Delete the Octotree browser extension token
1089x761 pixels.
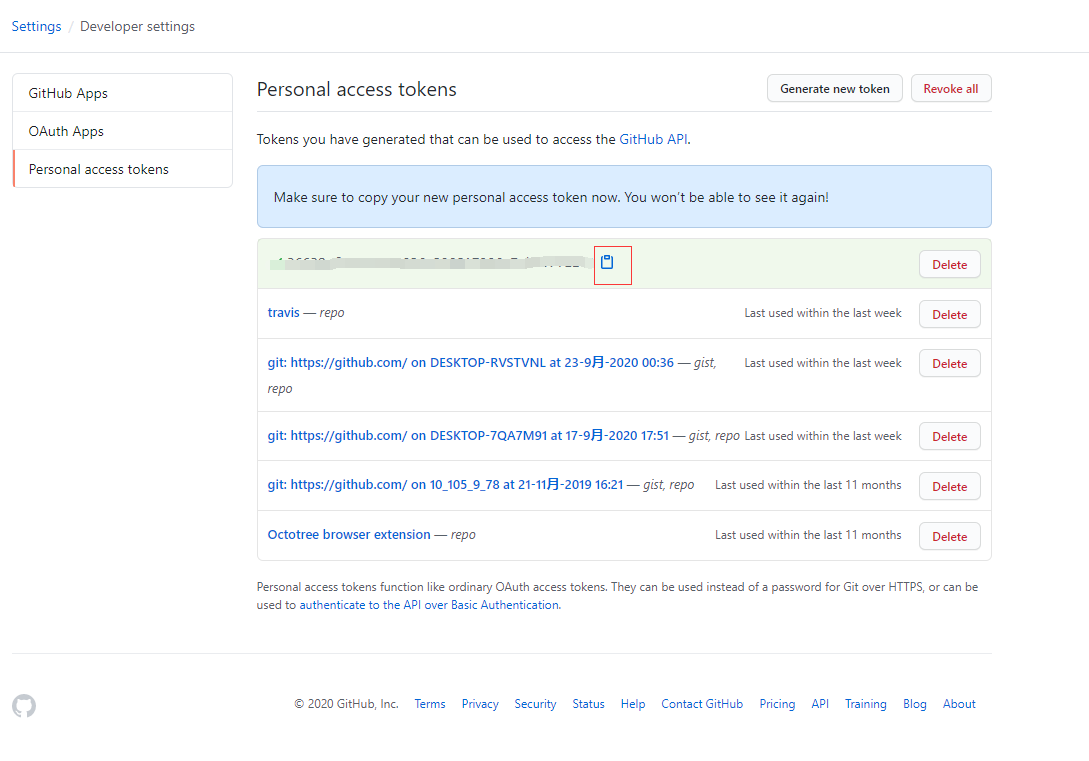point(949,537)
